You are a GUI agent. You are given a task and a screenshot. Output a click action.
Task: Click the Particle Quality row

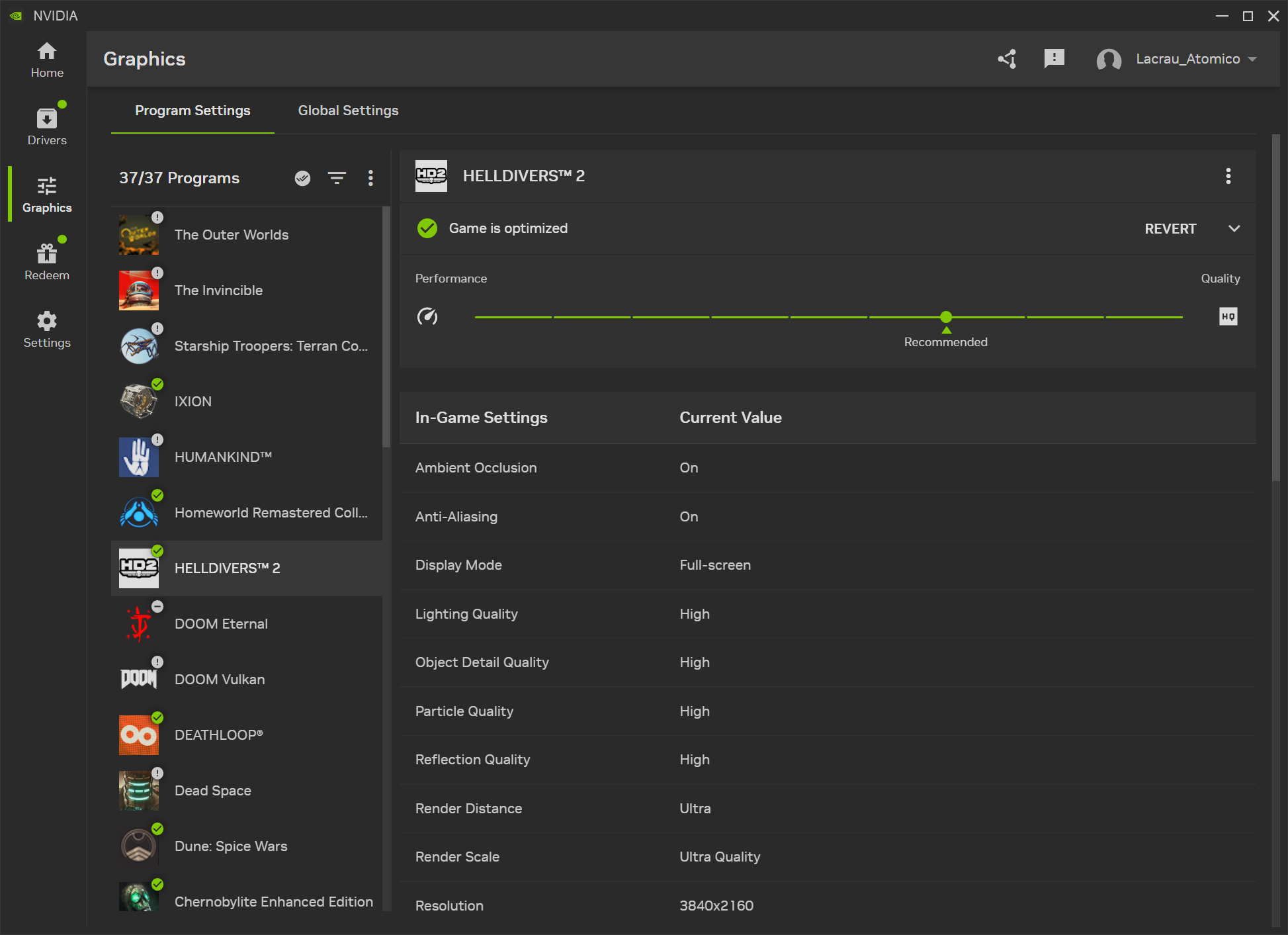click(828, 711)
